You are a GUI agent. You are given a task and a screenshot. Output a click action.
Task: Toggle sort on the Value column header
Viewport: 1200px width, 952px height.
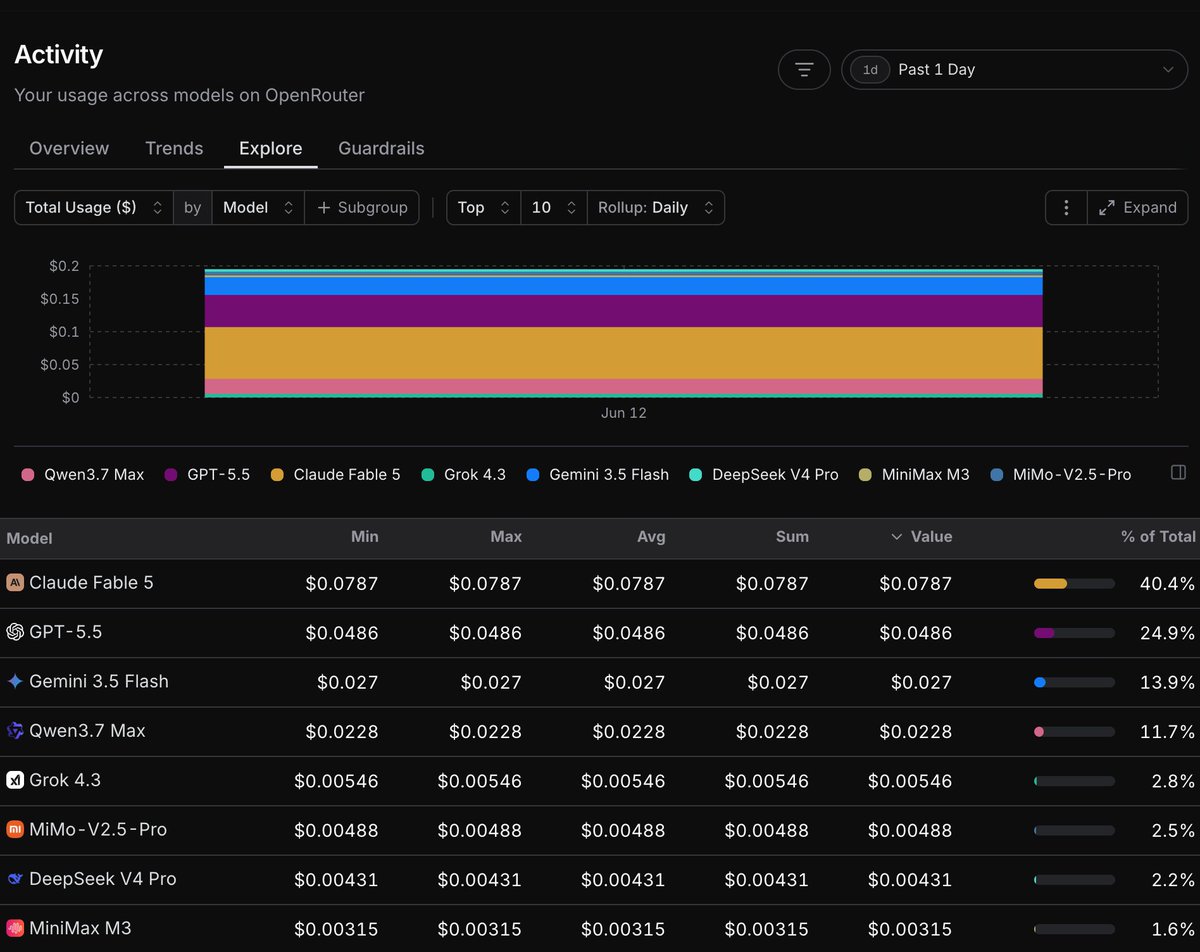[x=921, y=537]
